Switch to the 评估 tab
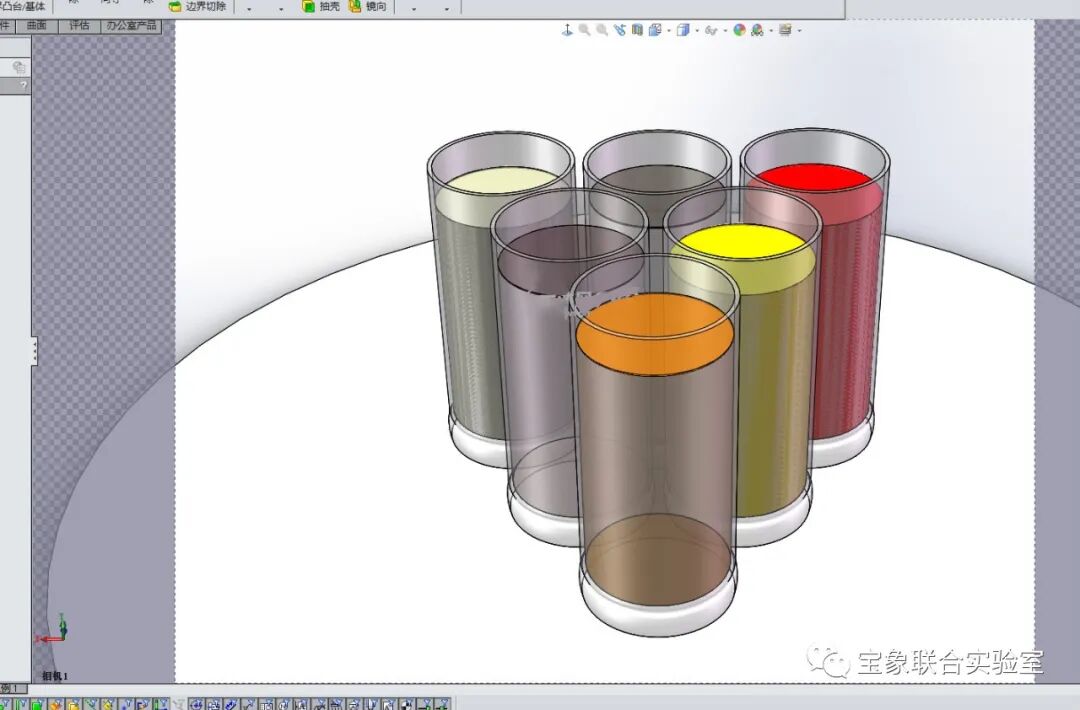This screenshot has height=710, width=1080. coord(79,25)
